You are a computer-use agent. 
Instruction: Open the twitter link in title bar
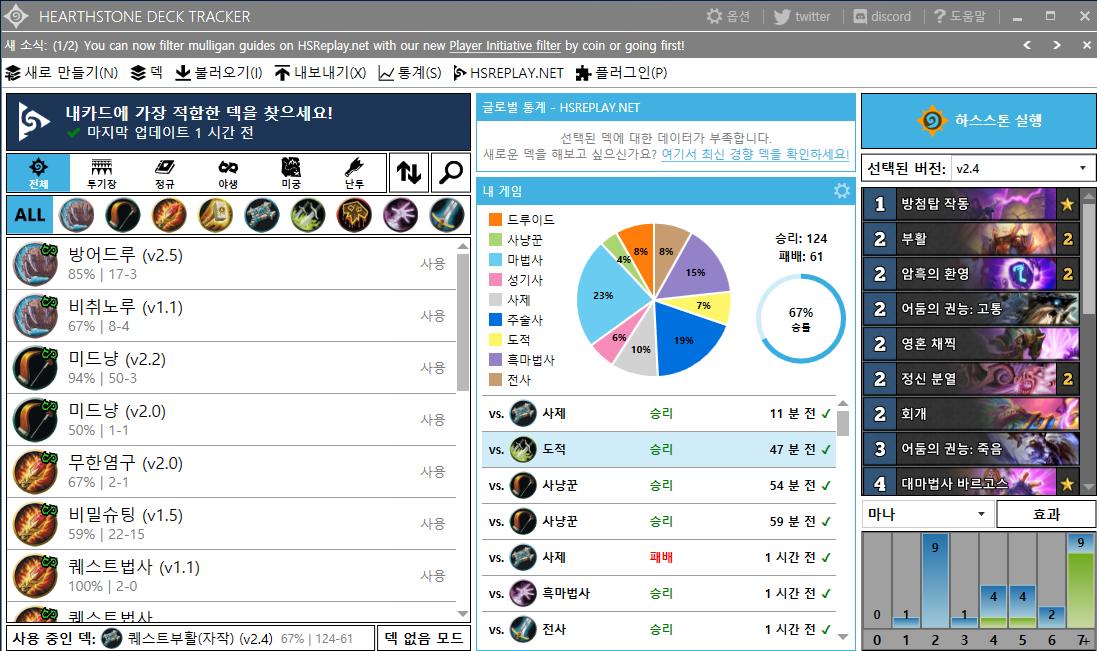click(802, 16)
